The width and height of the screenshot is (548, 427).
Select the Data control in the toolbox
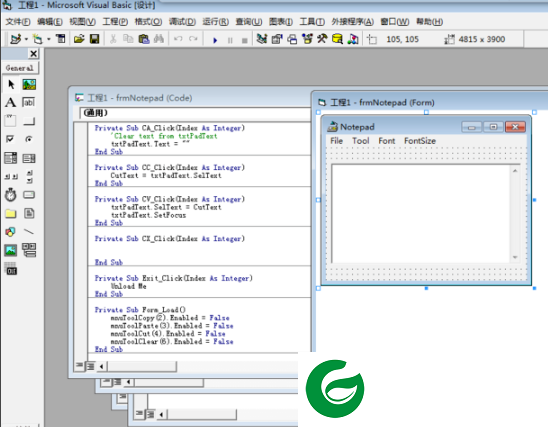(29, 250)
